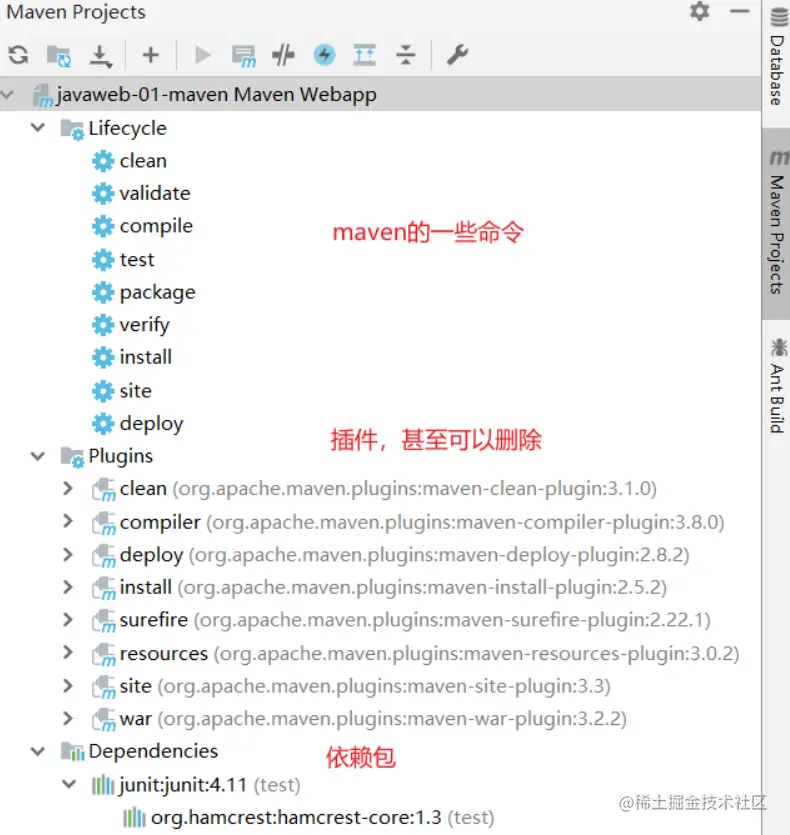Select the 'verify' lifecycle goal text
This screenshot has width=790, height=835.
pyautogui.click(x=145, y=325)
